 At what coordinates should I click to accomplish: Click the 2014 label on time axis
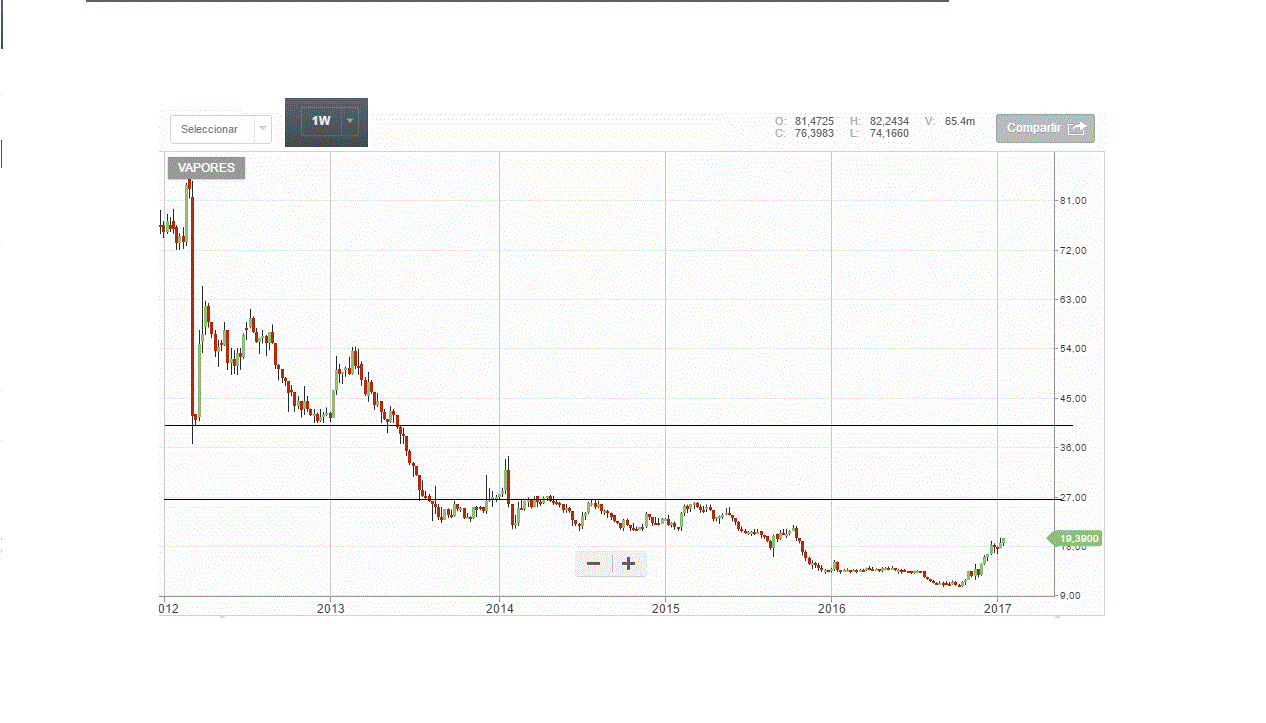point(500,607)
